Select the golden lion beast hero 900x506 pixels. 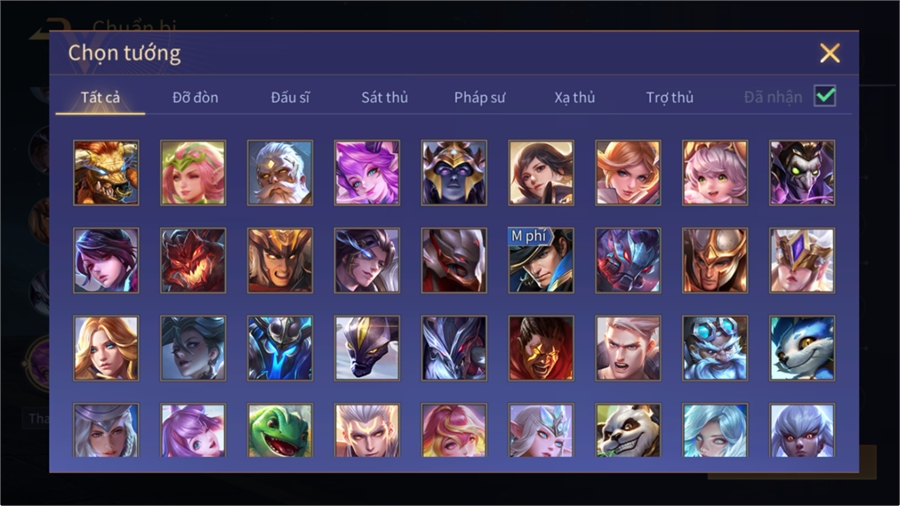point(106,173)
